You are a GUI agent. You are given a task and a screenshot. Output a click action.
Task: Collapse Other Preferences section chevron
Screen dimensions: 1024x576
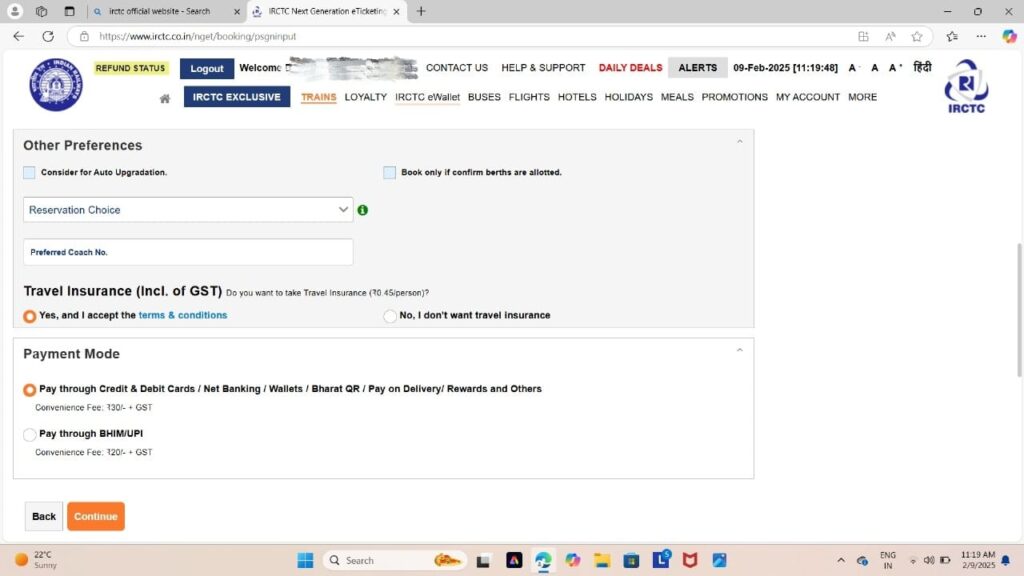pyautogui.click(x=740, y=142)
